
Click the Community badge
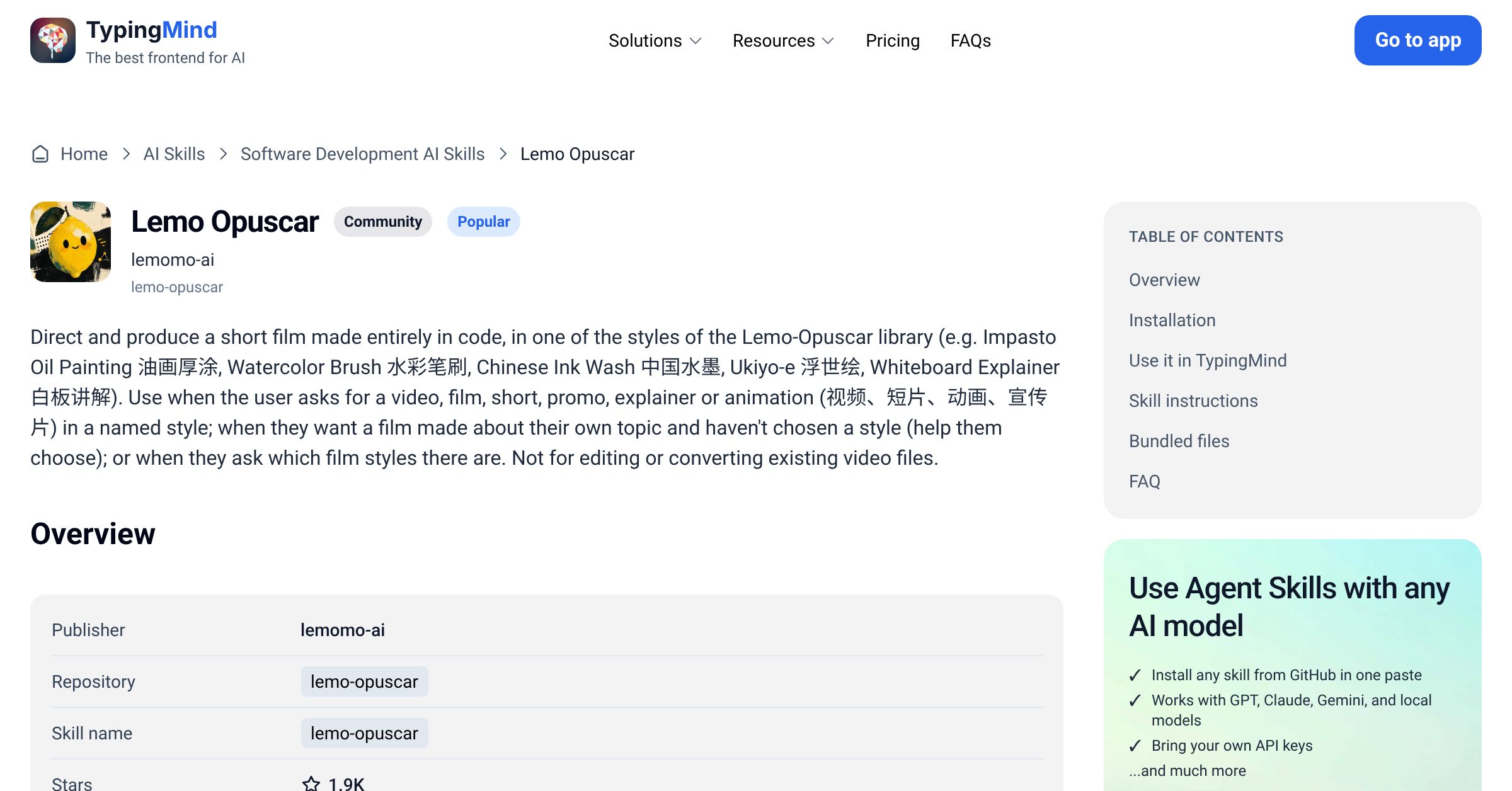(383, 222)
